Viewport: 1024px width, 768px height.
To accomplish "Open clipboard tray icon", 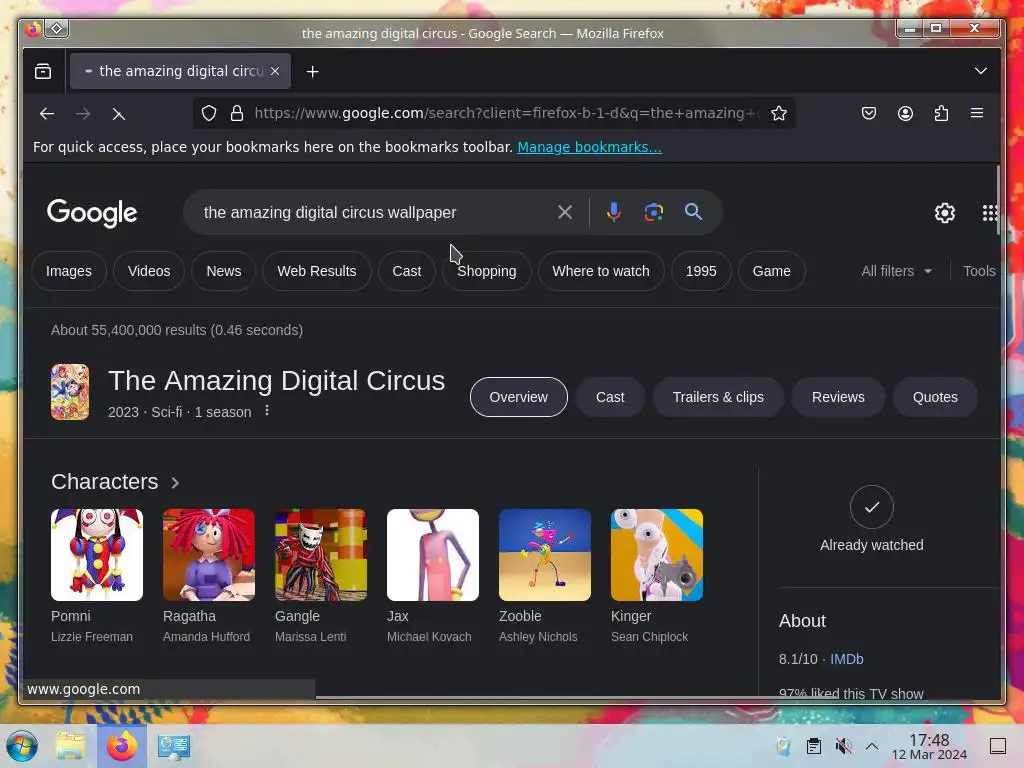I will tap(813, 746).
